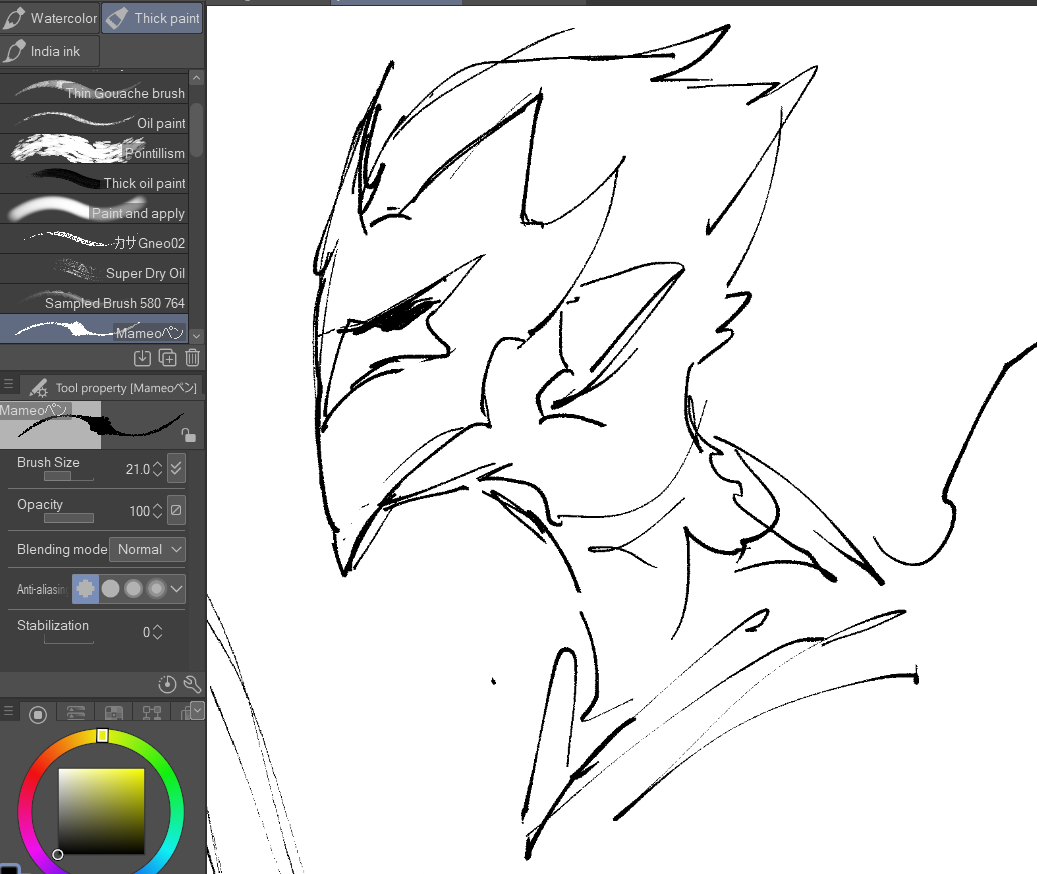This screenshot has height=874, width=1037.
Task: Expand the color palette tabs overflow arrow
Action: pyautogui.click(x=197, y=710)
